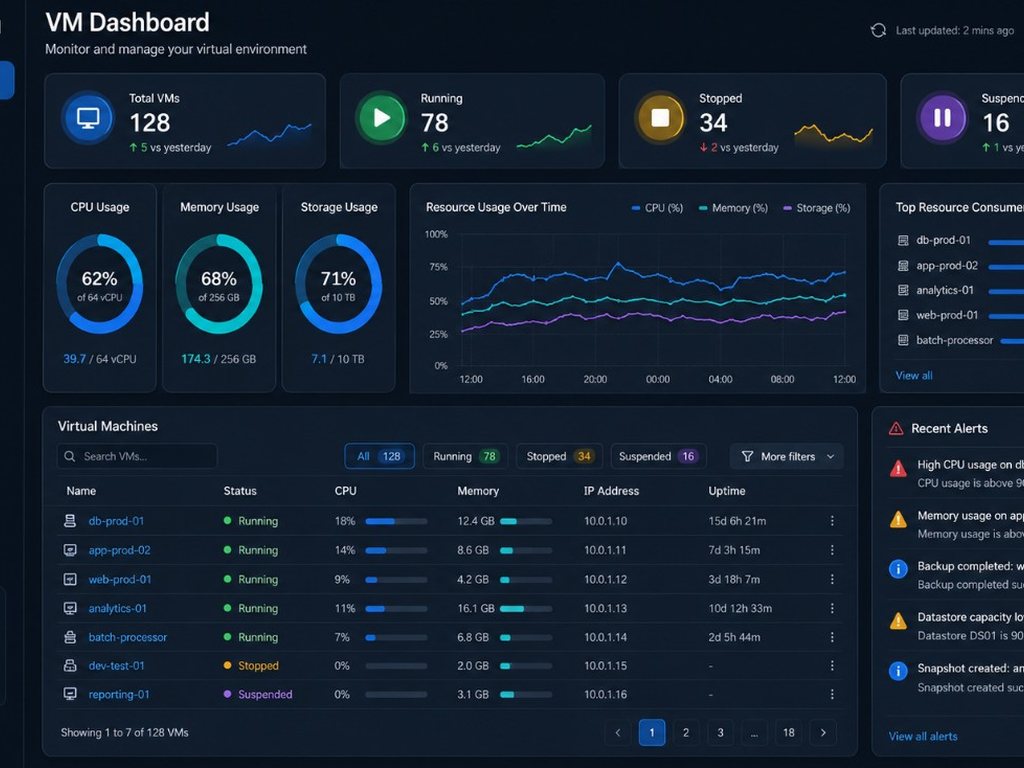This screenshot has height=768, width=1024.
Task: Open the actions menu for web-prod-01
Action: pos(832,579)
